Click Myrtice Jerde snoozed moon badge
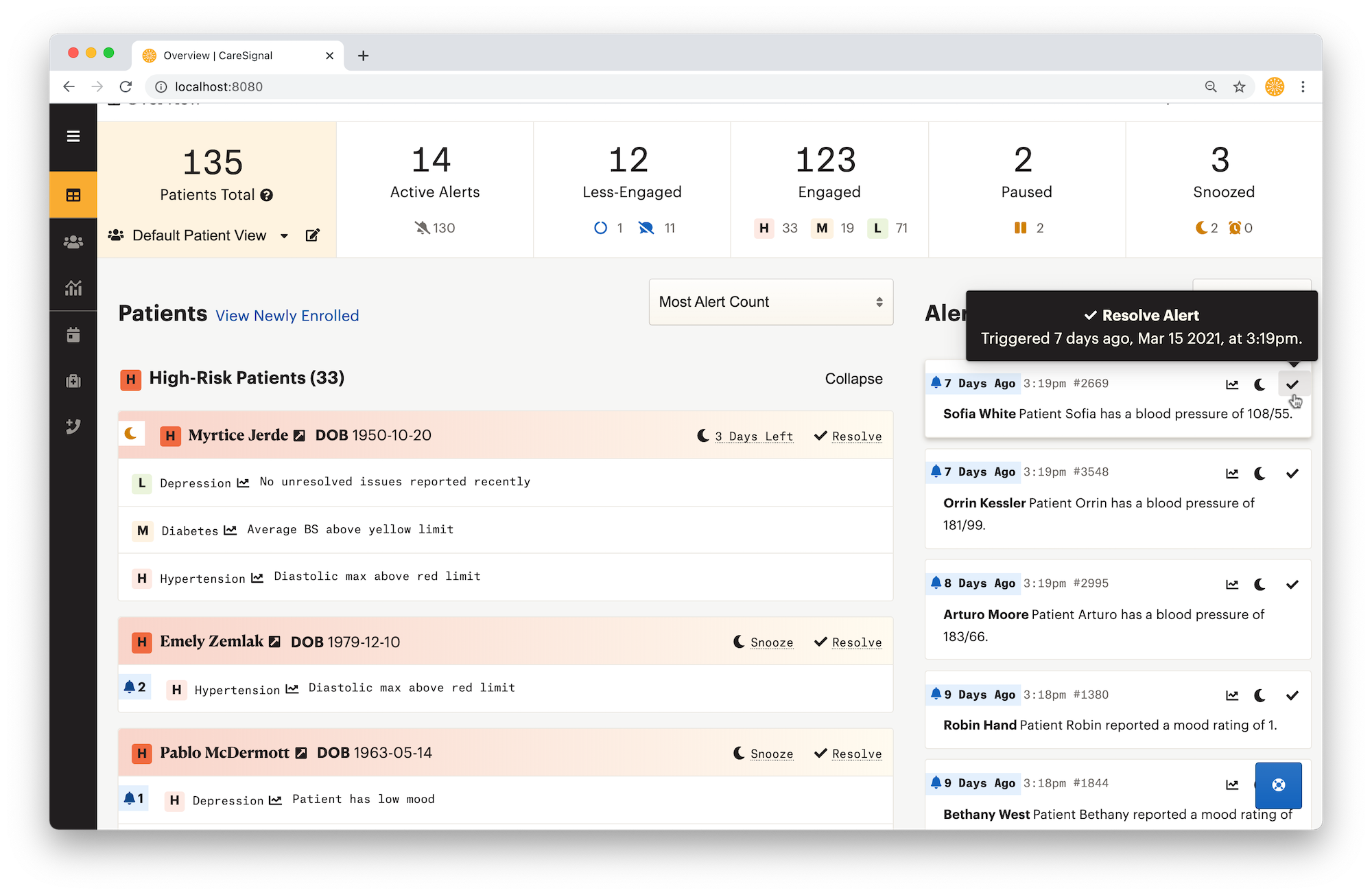The height and width of the screenshot is (895, 1372). 131,434
